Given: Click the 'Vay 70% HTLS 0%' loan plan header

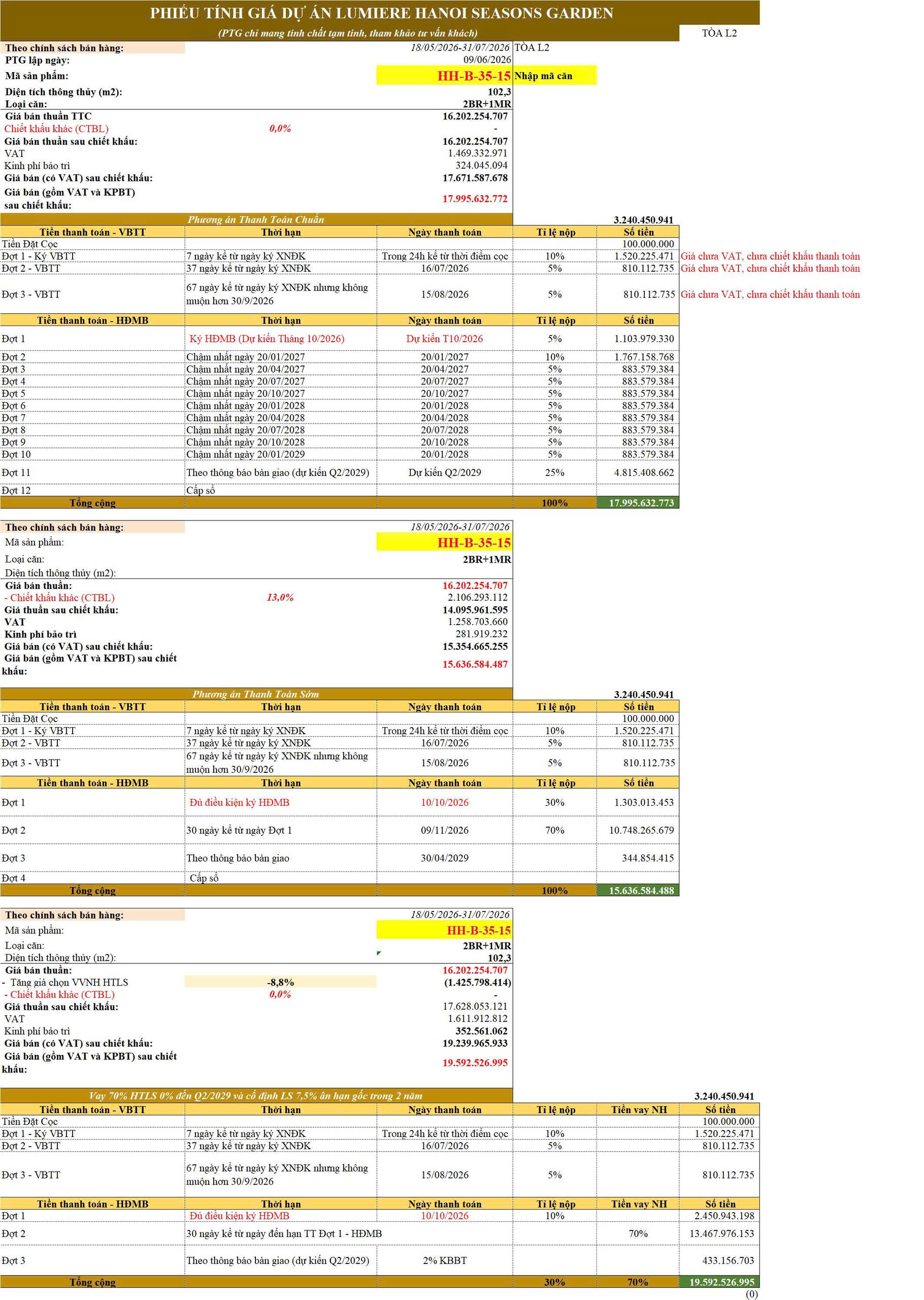Looking at the screenshot, I should click(256, 1096).
